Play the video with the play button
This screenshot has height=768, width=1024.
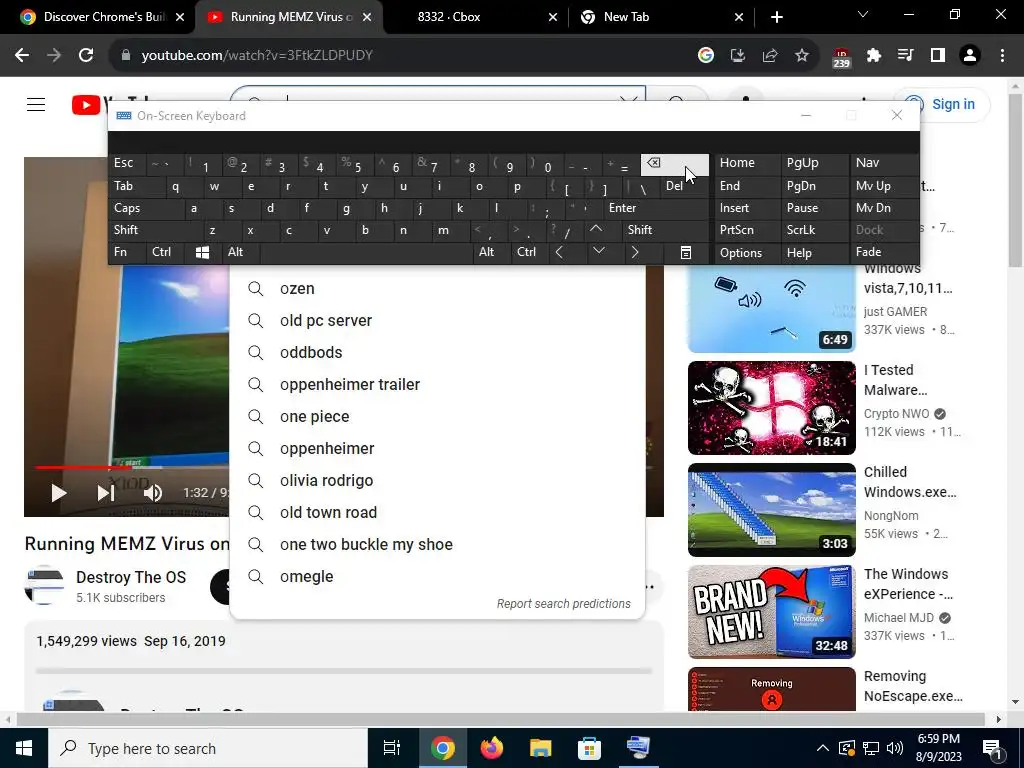point(59,493)
